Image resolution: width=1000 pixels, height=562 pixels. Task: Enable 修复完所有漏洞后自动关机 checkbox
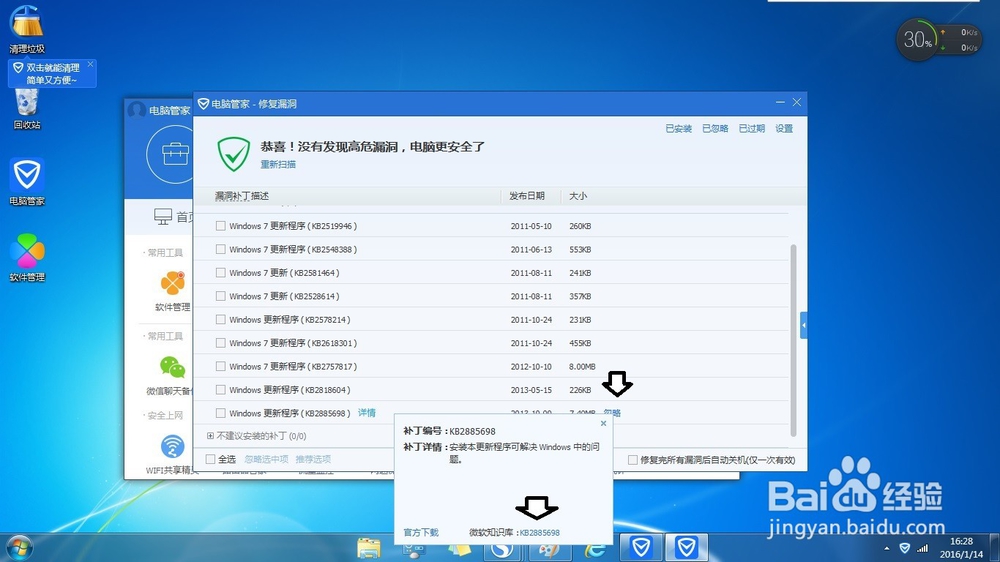(x=632, y=460)
